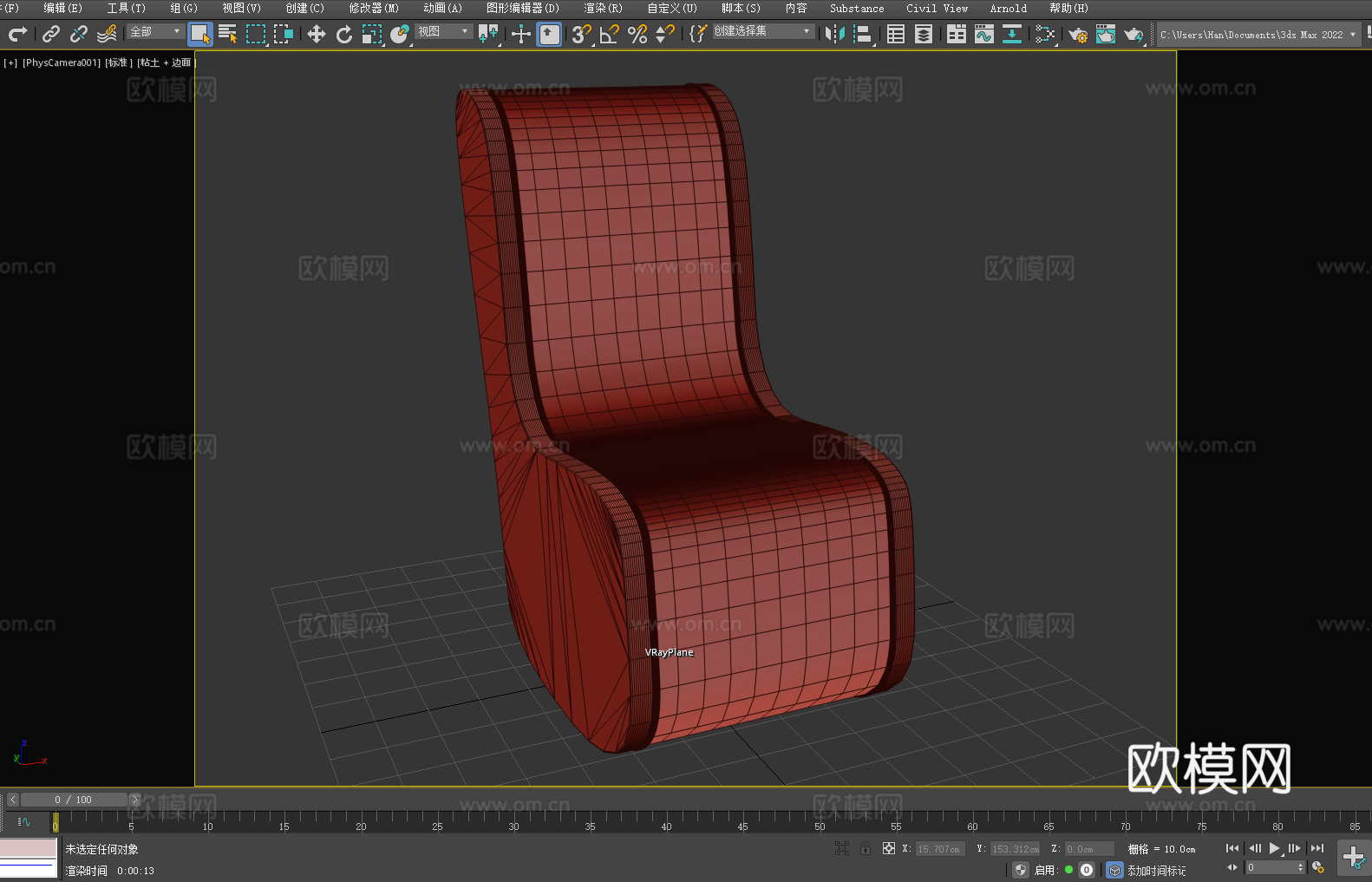Open the selection filter 全部 dropdown
Image resolution: width=1372 pixels, height=882 pixels.
[x=155, y=31]
